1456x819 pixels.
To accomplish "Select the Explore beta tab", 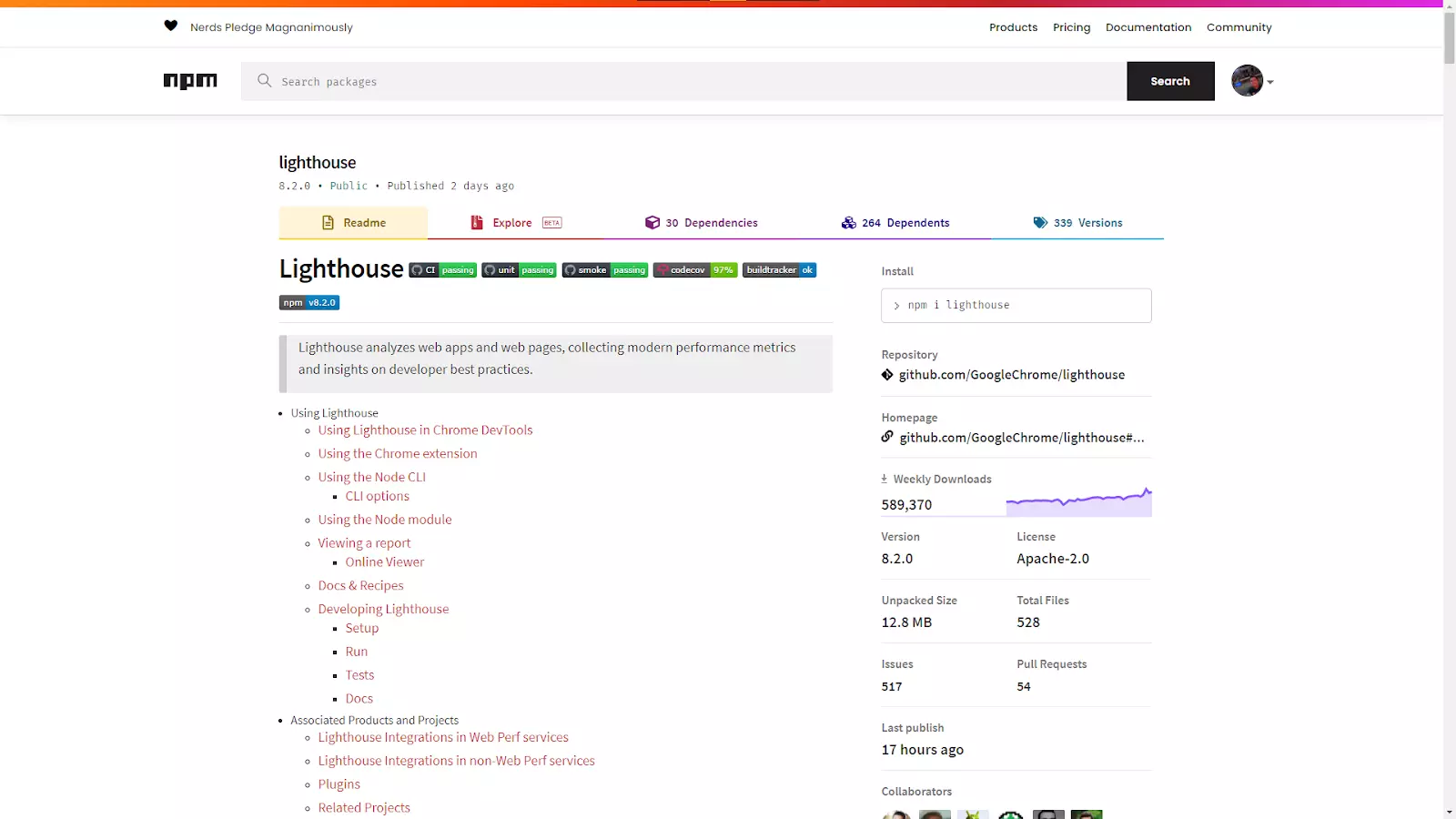I will pyautogui.click(x=516, y=223).
